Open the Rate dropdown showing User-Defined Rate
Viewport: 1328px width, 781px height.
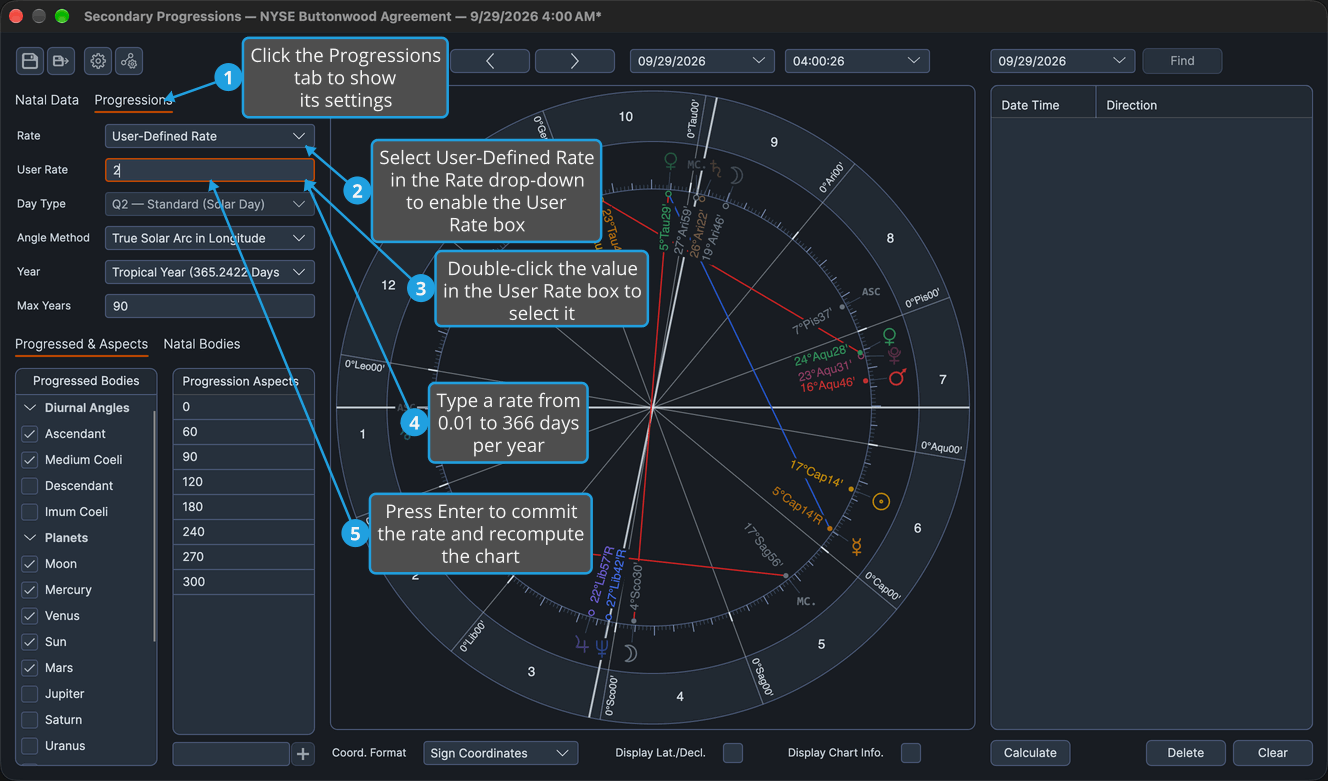[210, 136]
